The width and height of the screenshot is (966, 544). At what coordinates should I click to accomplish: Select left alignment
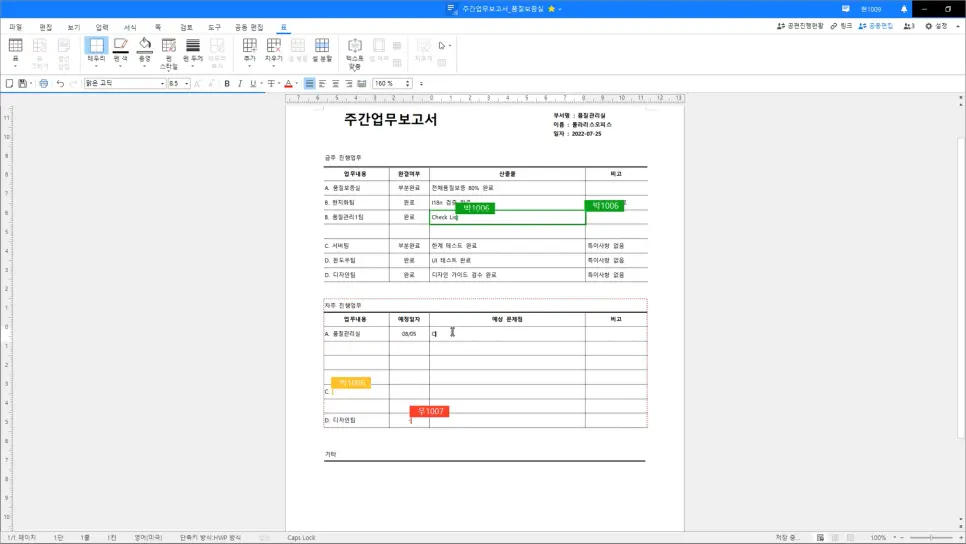click(x=322, y=83)
